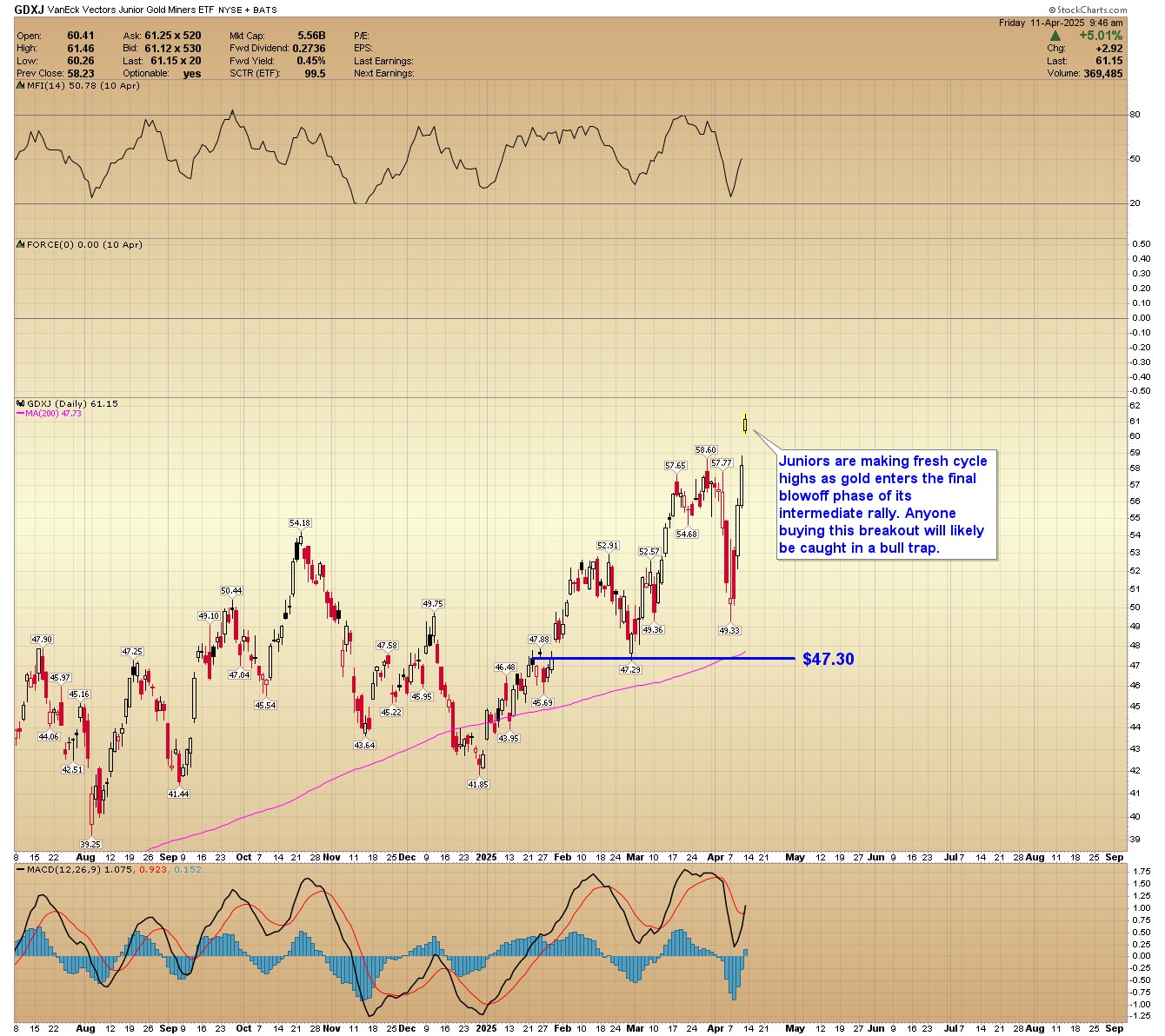The width and height of the screenshot is (1165, 1036).
Task: Click the 49.33 April low label
Action: tap(729, 630)
